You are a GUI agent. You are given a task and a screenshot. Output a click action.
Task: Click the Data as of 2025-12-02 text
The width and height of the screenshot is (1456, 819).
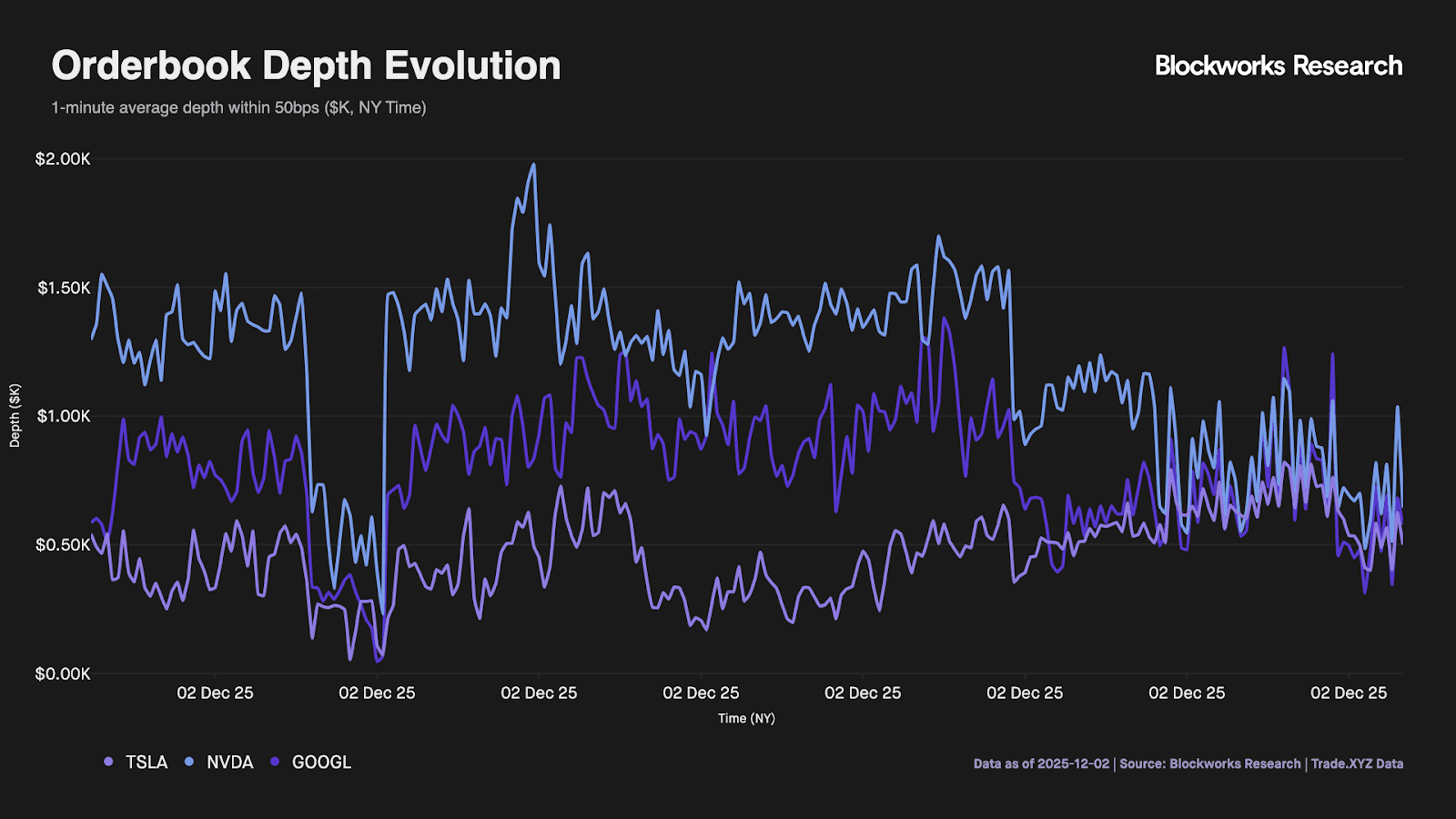[1041, 763]
